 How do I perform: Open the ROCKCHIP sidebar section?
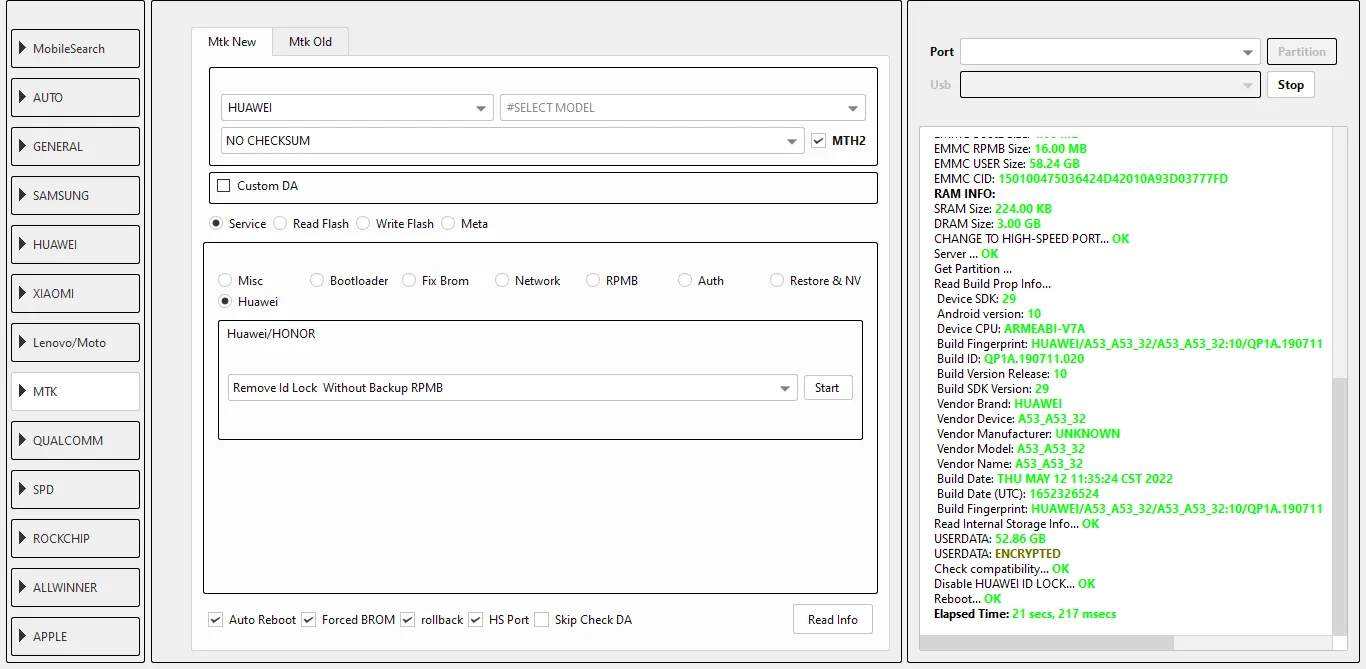[75, 539]
